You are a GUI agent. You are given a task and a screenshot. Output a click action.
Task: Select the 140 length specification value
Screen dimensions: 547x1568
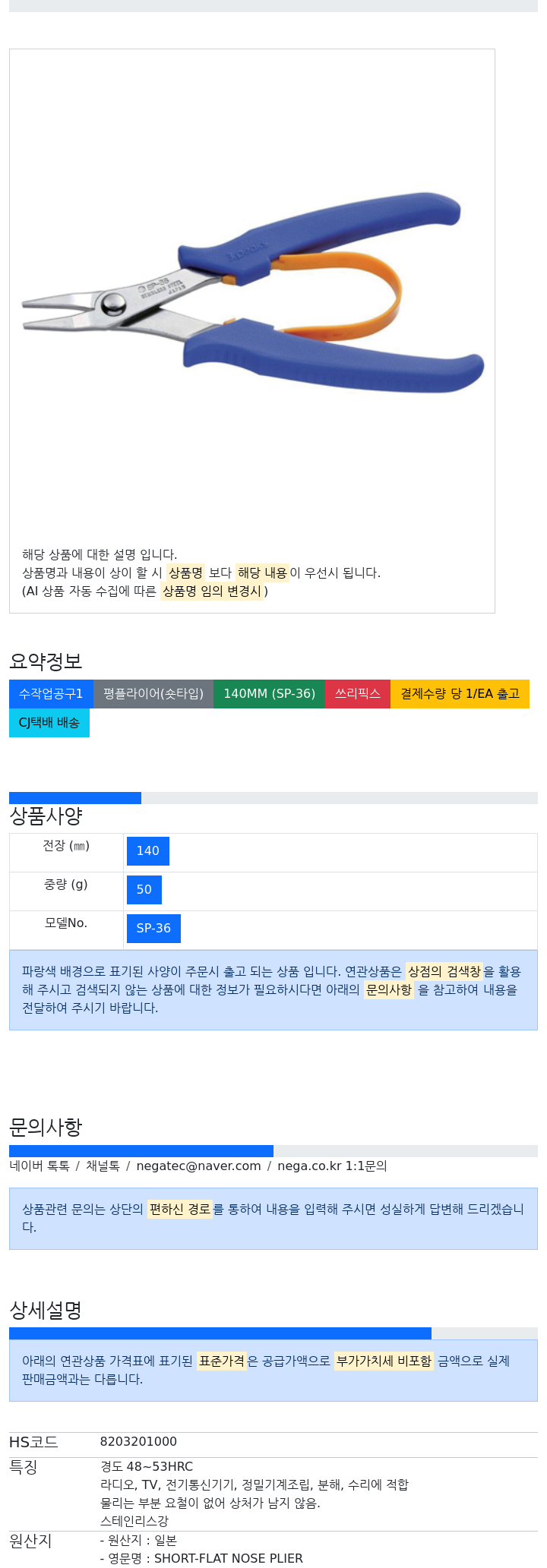pyautogui.click(x=148, y=851)
